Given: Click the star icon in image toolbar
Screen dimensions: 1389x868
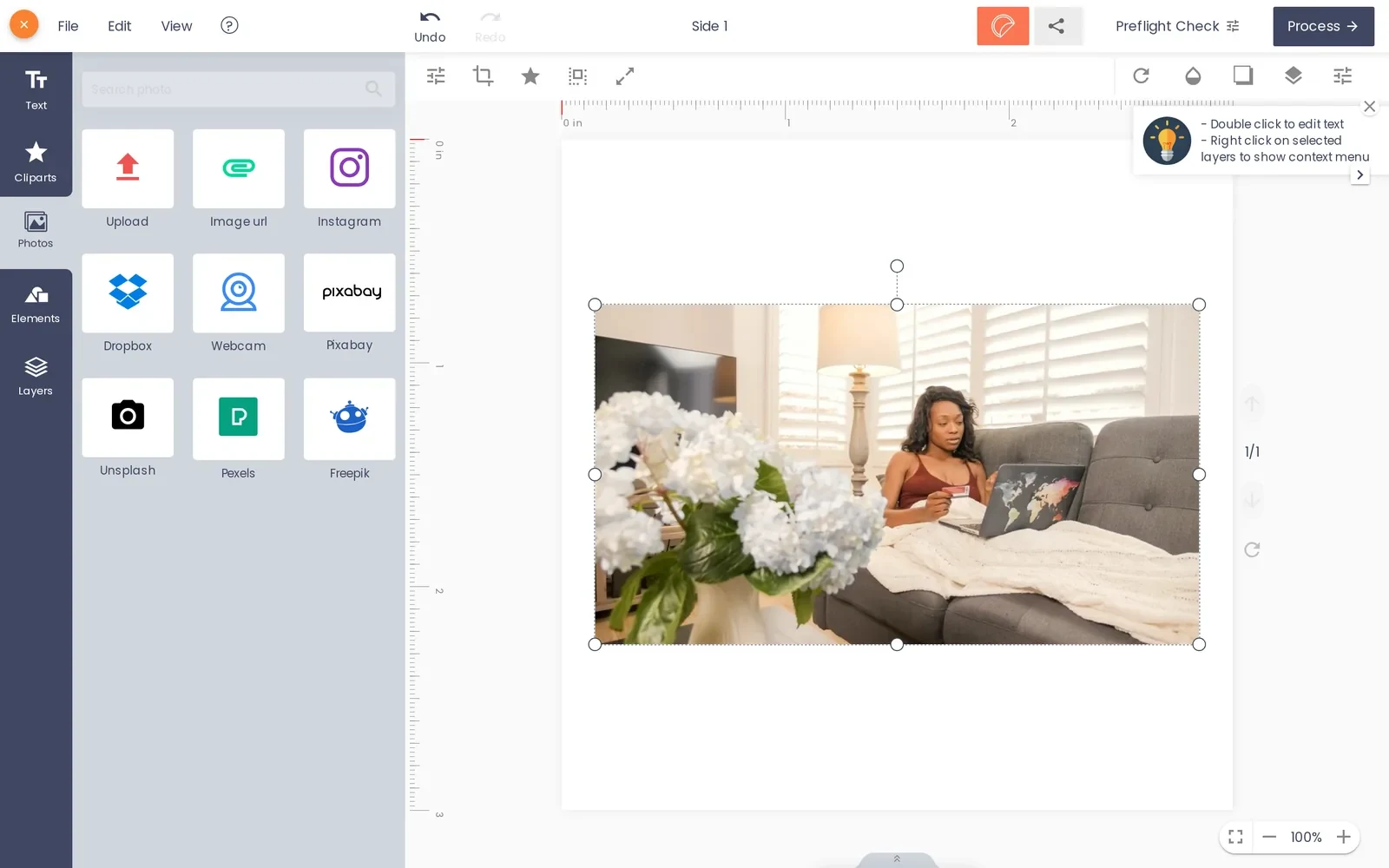Looking at the screenshot, I should [530, 76].
